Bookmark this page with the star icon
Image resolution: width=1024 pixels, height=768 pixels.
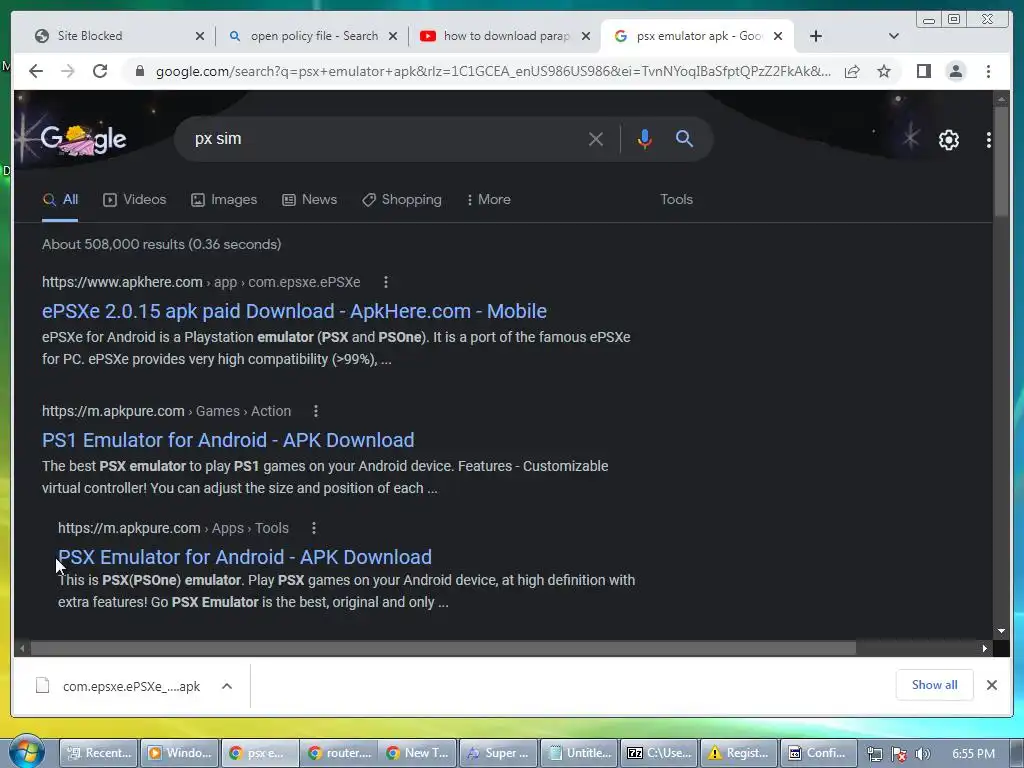[884, 71]
